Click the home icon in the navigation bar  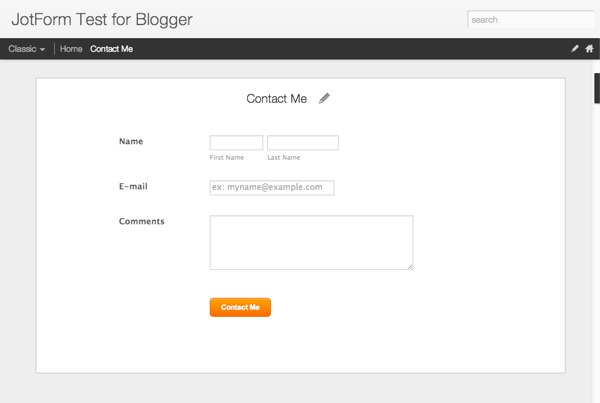tap(590, 48)
